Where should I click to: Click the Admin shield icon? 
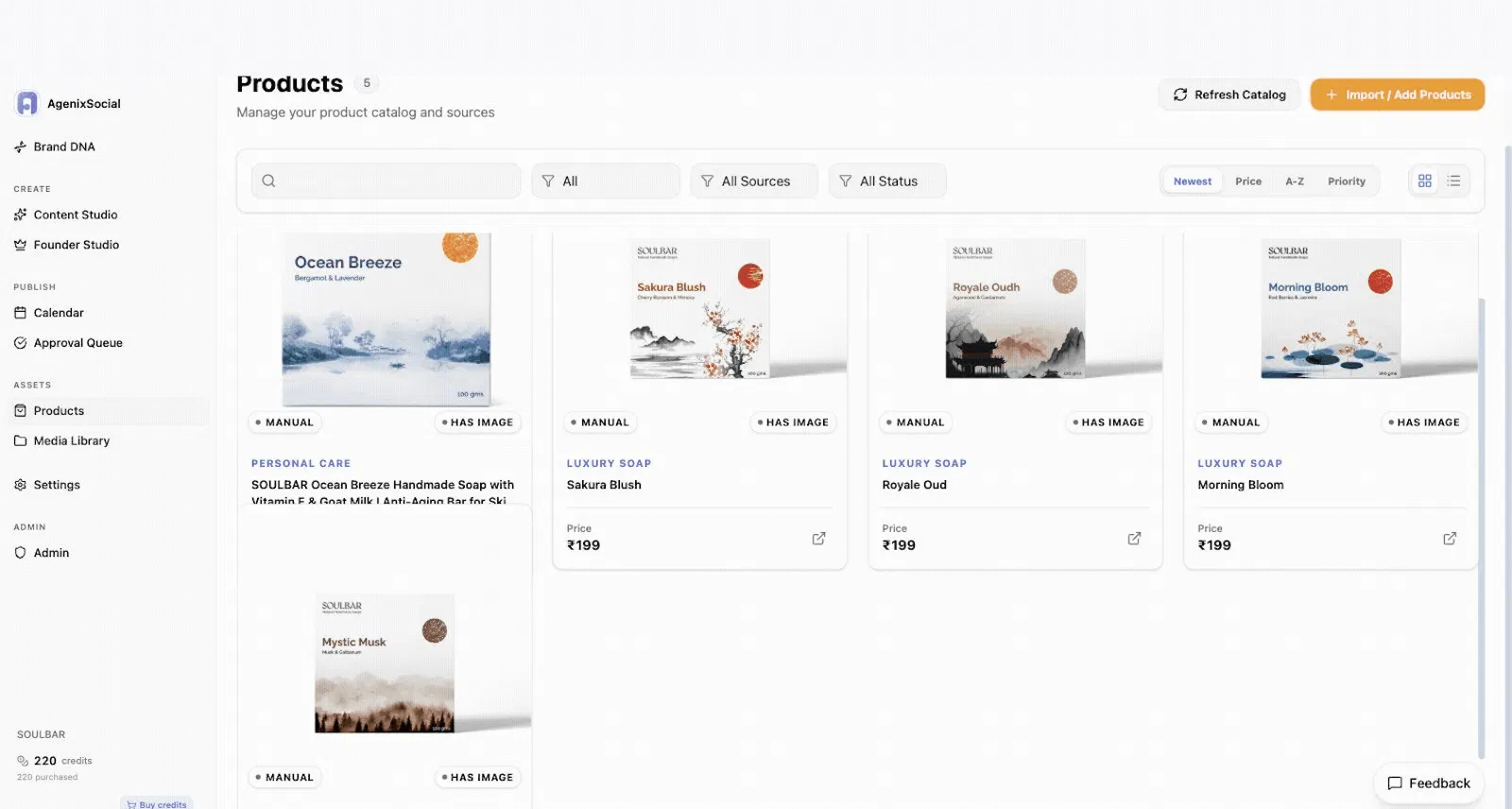coord(20,553)
